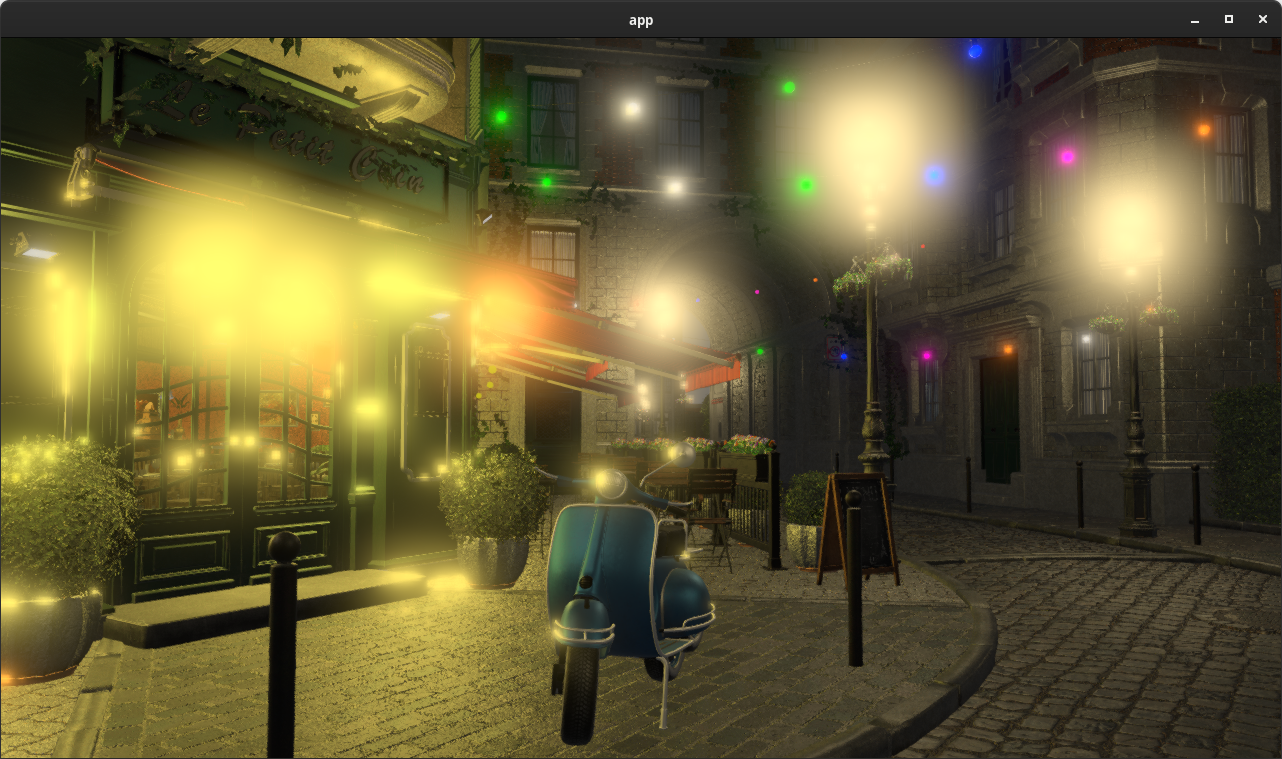
Task: Pick the scooter's front wheel
Action: pyautogui.click(x=579, y=694)
